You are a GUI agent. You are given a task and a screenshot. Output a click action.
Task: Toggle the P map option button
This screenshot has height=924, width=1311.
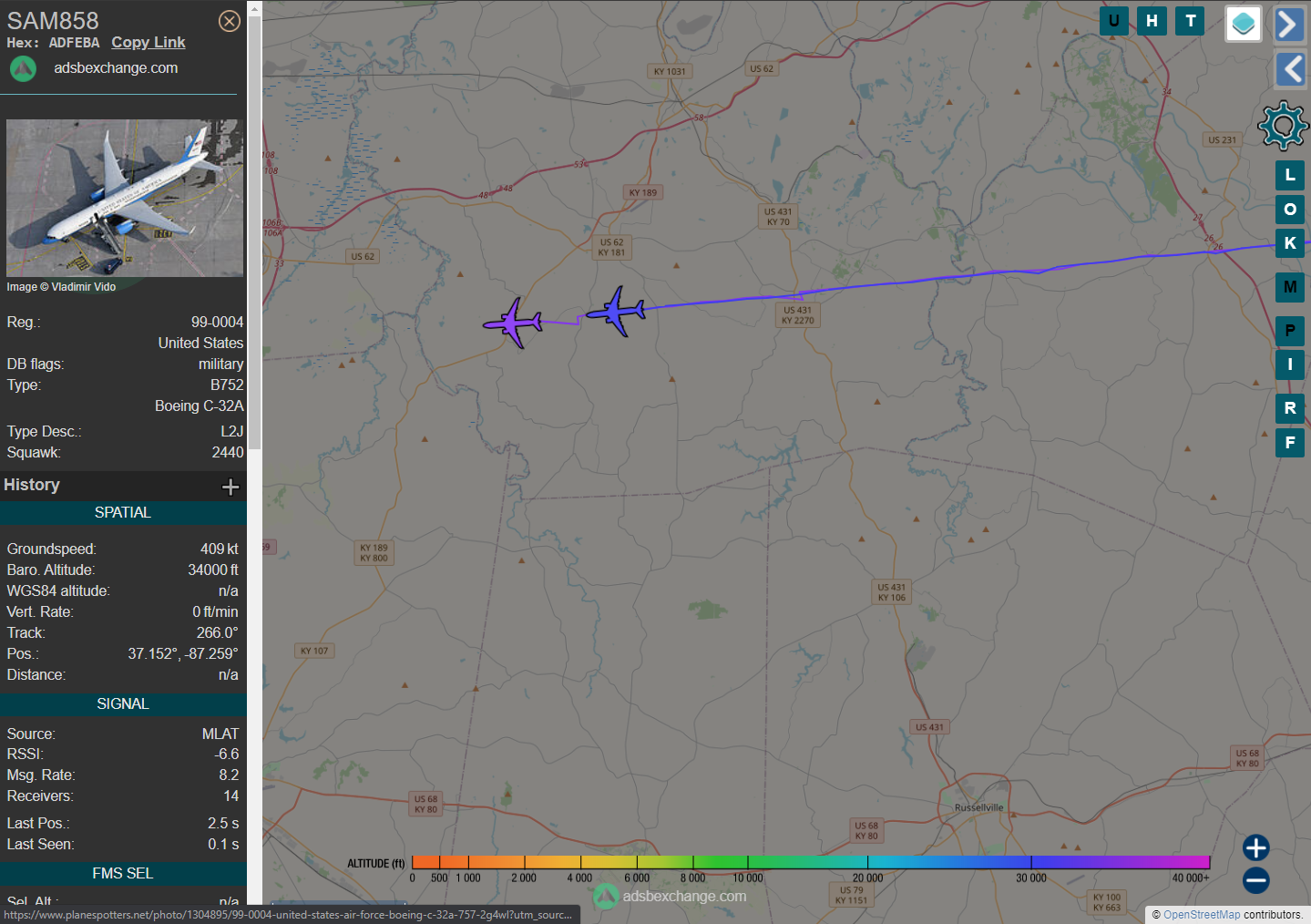click(x=1290, y=331)
